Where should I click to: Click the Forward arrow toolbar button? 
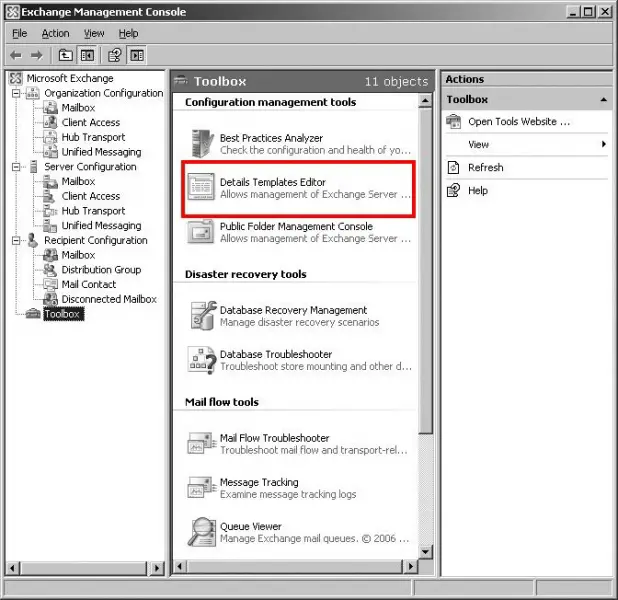[37, 55]
